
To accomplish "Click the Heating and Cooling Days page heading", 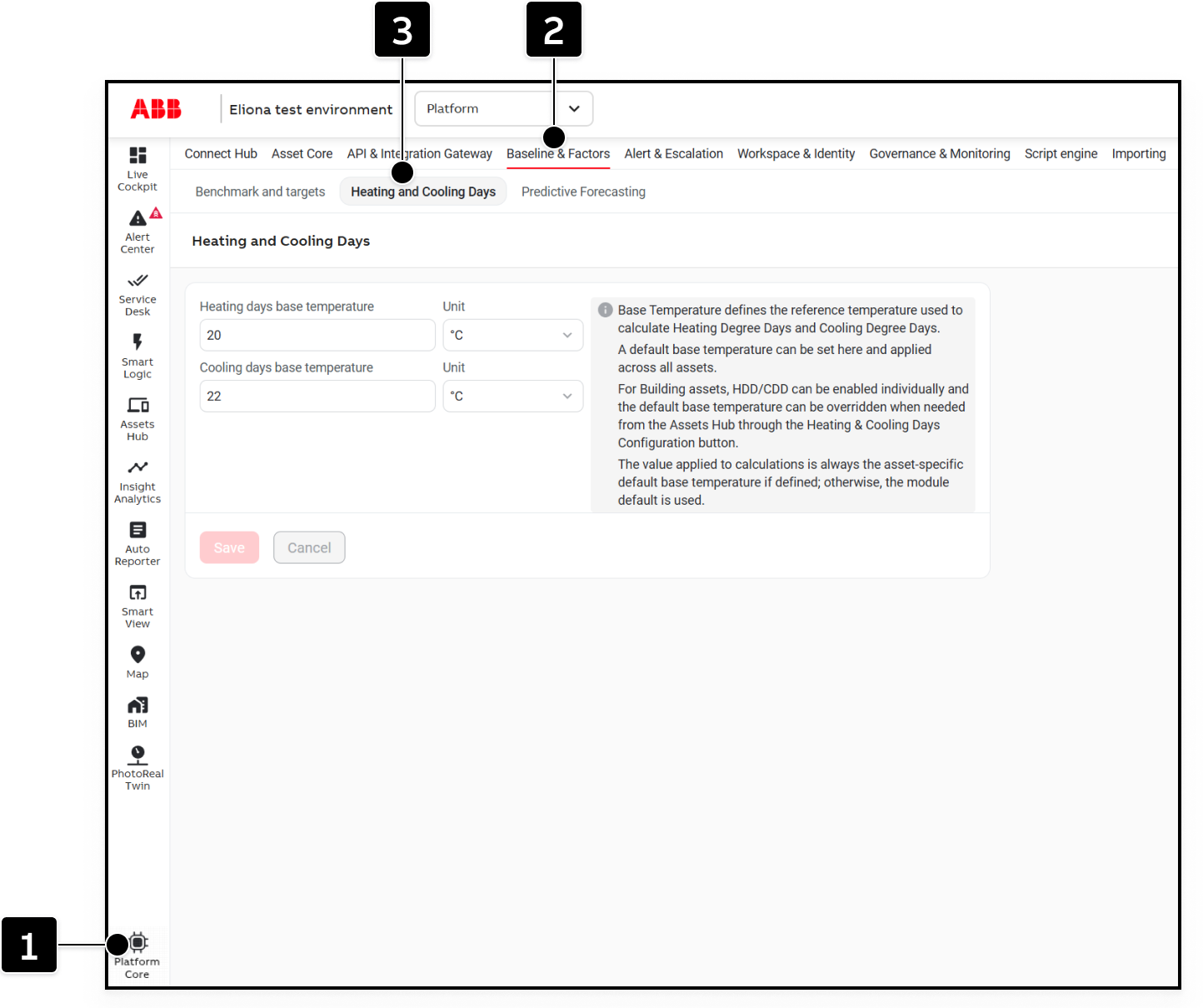I will (281, 241).
